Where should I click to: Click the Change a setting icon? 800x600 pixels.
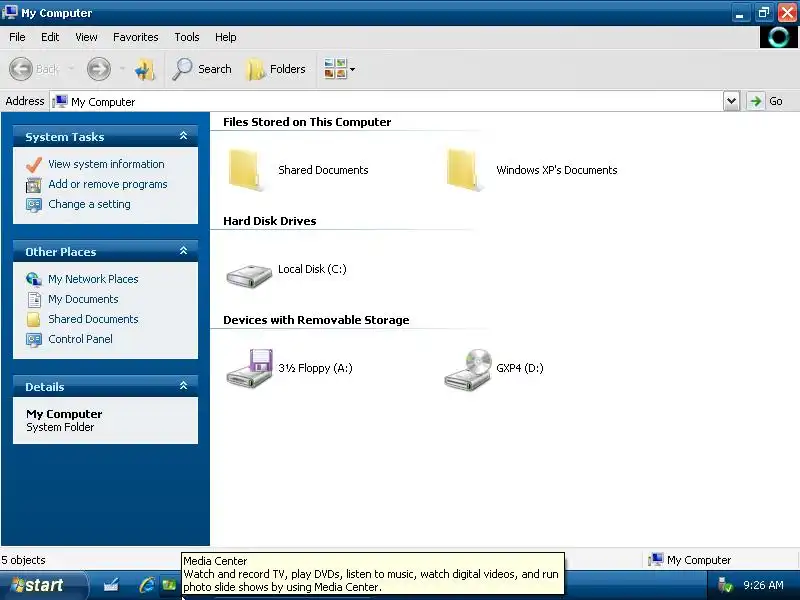[34, 204]
